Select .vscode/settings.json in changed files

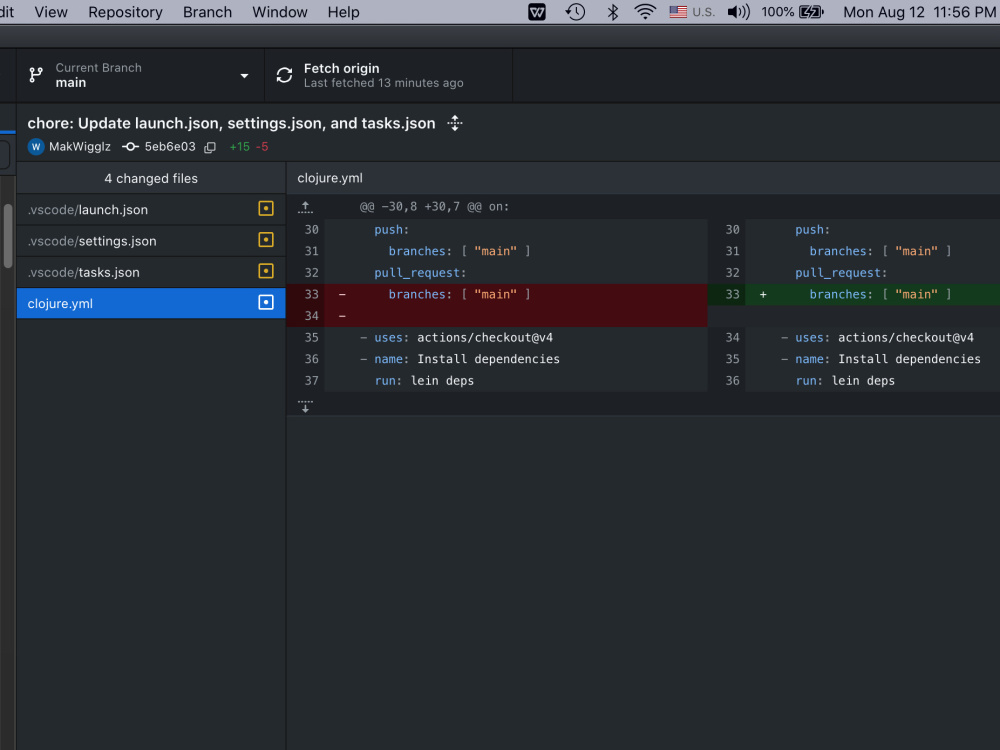tap(151, 241)
